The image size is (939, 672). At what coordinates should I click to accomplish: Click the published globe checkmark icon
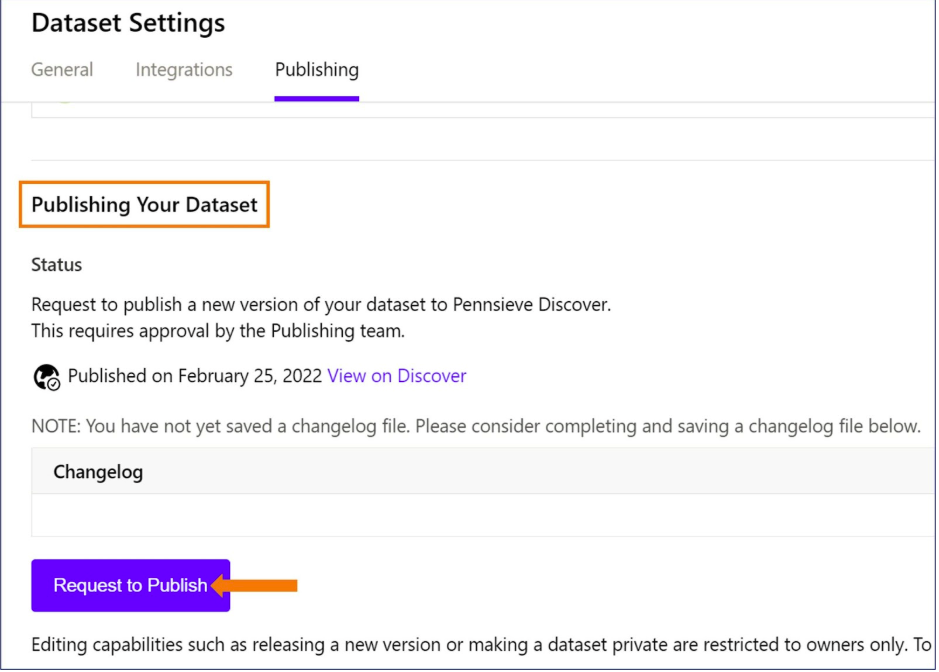pos(46,377)
